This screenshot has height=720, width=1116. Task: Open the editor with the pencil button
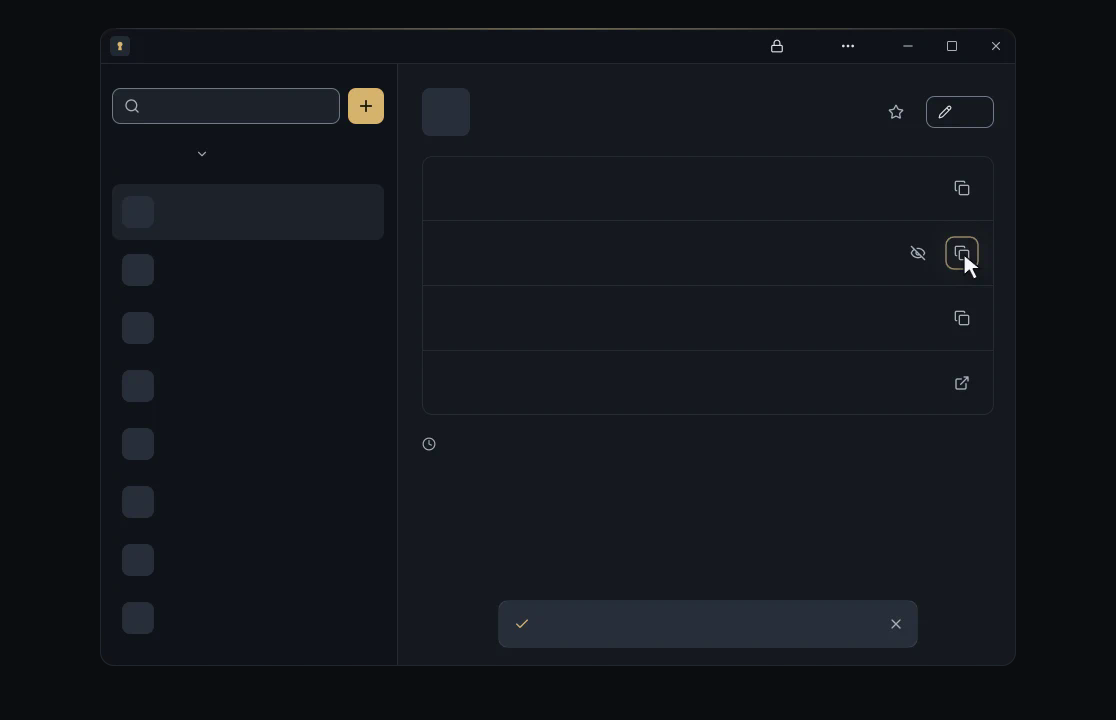(x=959, y=112)
